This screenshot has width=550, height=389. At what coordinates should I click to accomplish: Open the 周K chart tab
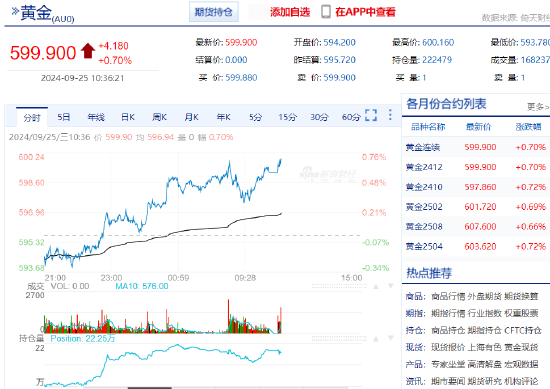point(160,117)
